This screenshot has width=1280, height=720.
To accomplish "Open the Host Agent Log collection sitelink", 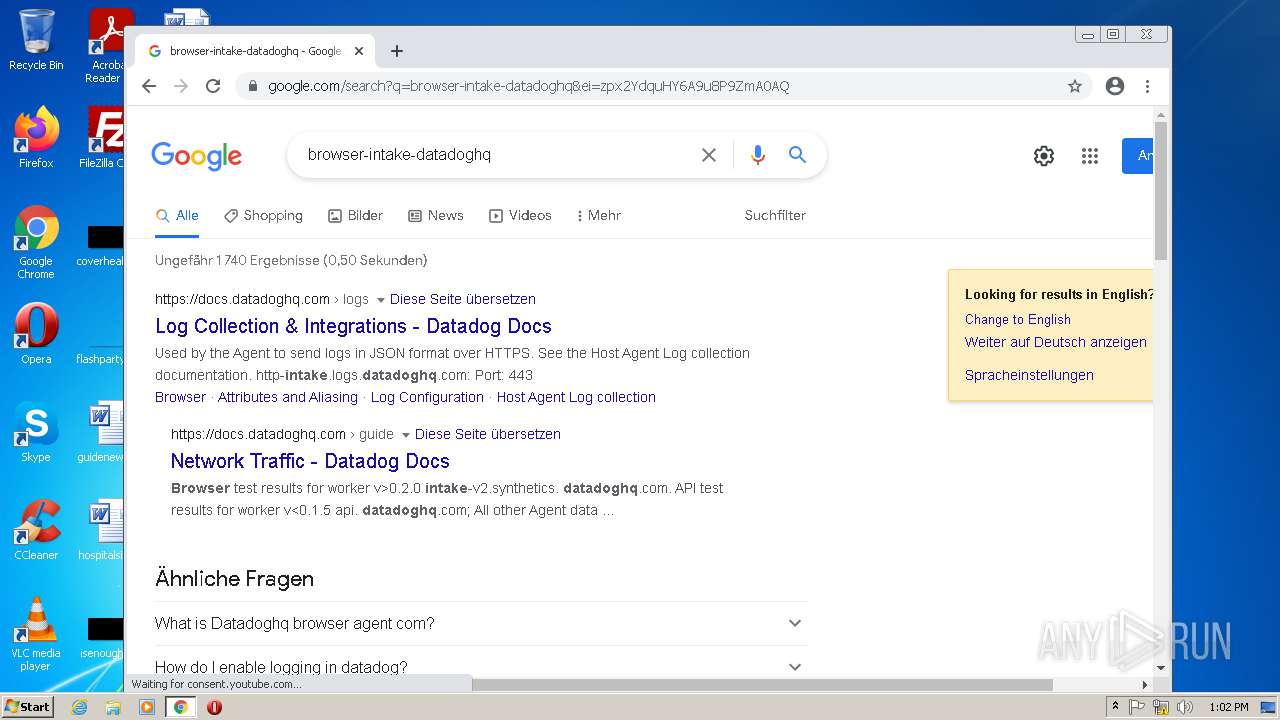I will 576,397.
